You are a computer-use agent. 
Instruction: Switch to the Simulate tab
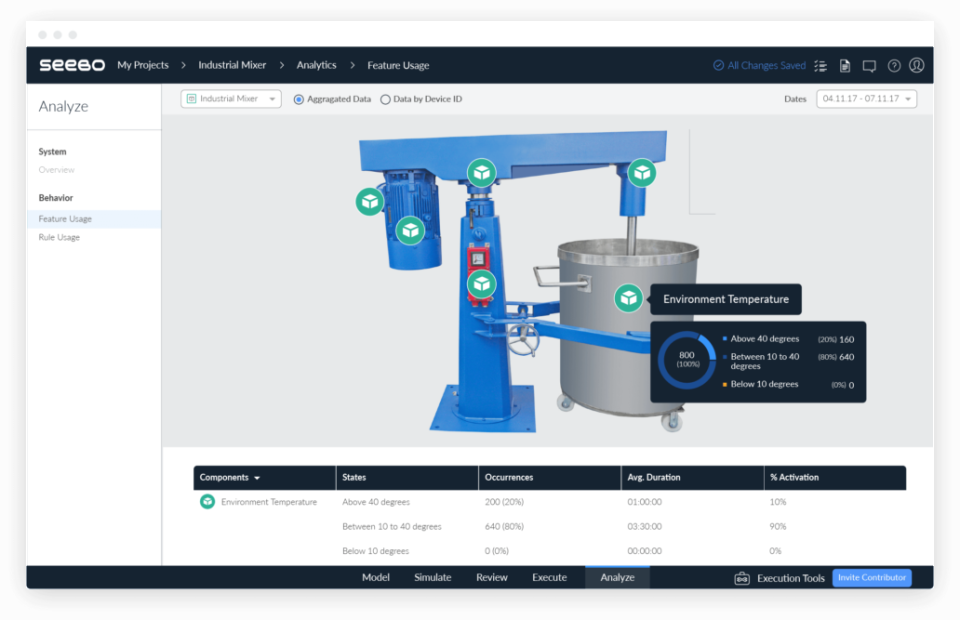[432, 577]
